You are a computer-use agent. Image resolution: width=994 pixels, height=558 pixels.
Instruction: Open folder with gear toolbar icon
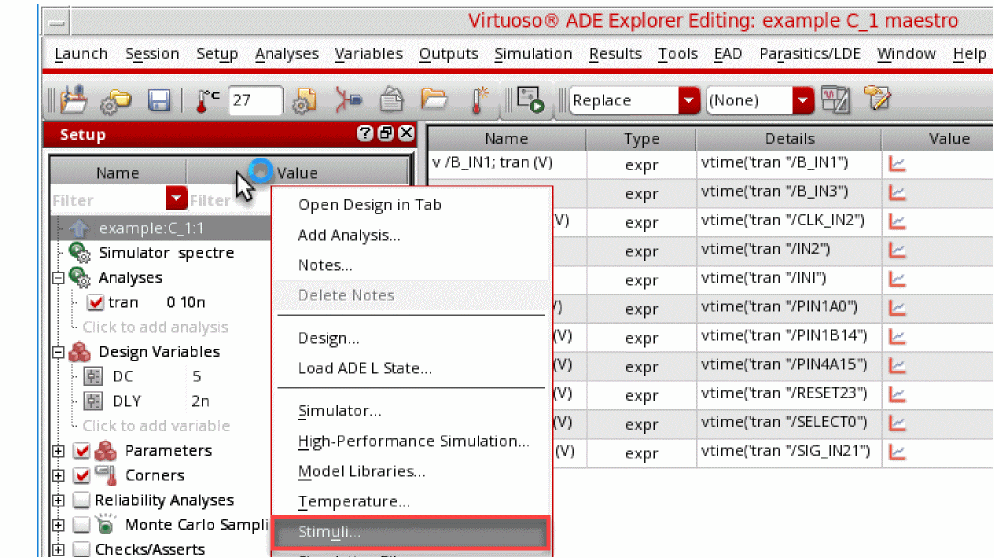(x=115, y=100)
